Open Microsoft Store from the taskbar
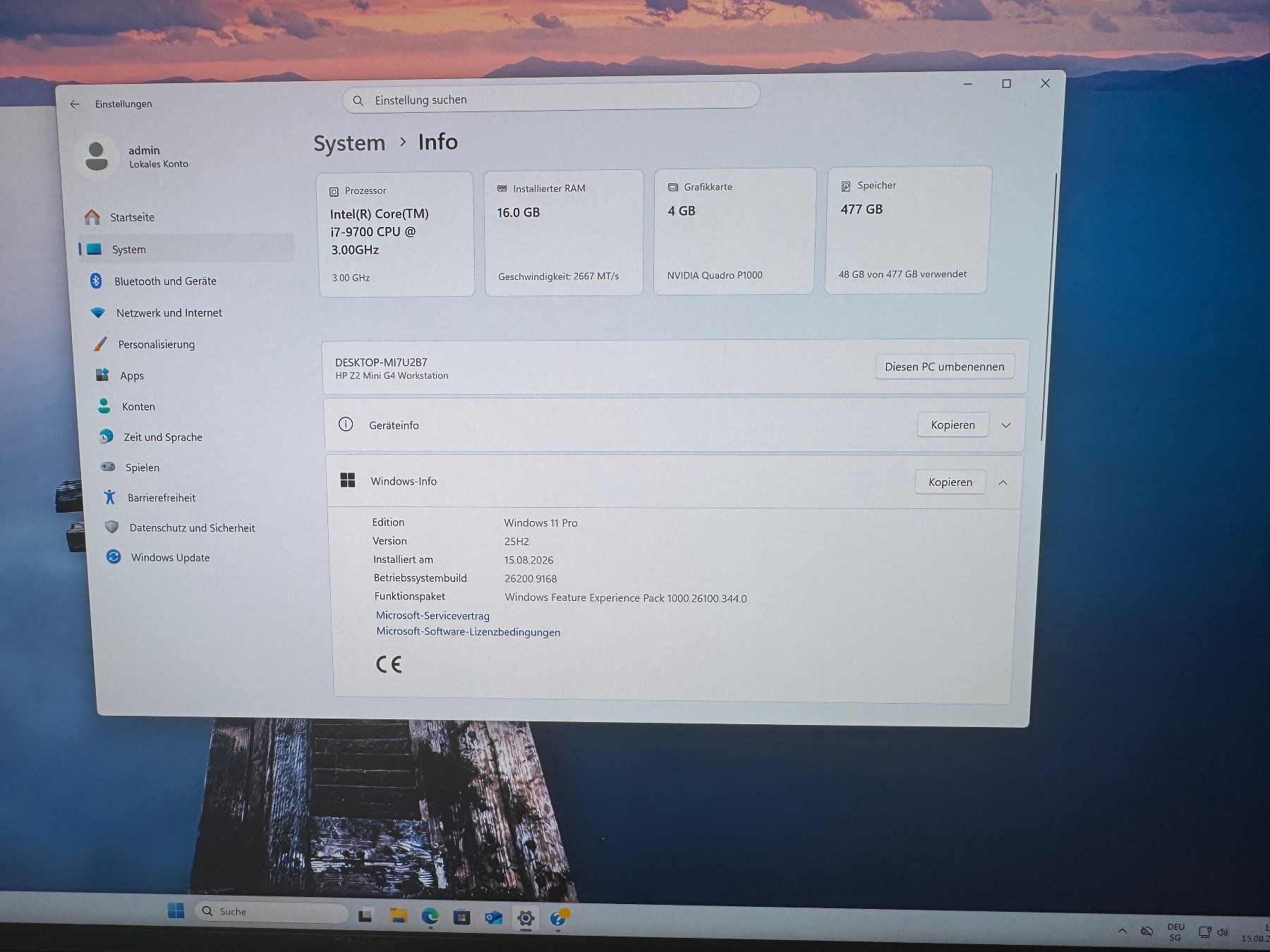The height and width of the screenshot is (952, 1270). [461, 917]
